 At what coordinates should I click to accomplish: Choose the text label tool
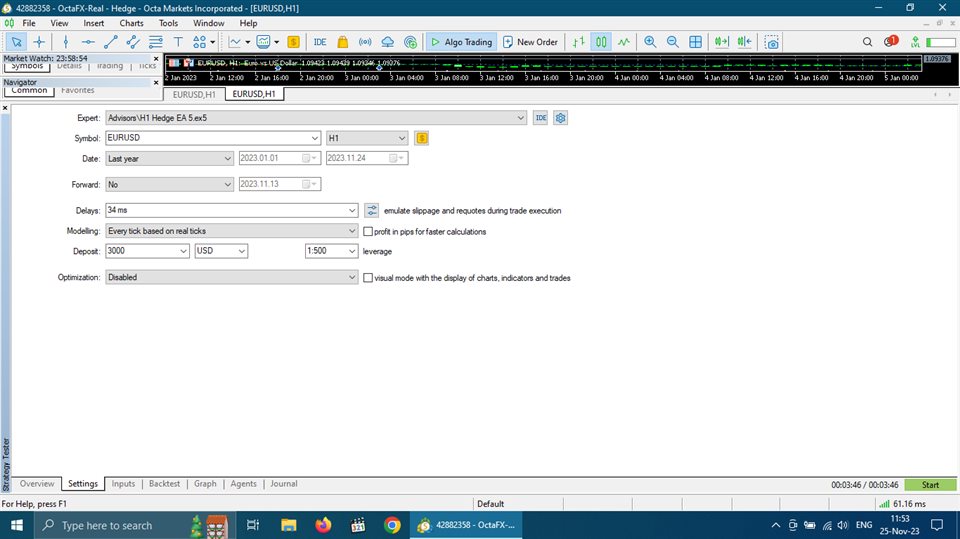pyautogui.click(x=178, y=42)
